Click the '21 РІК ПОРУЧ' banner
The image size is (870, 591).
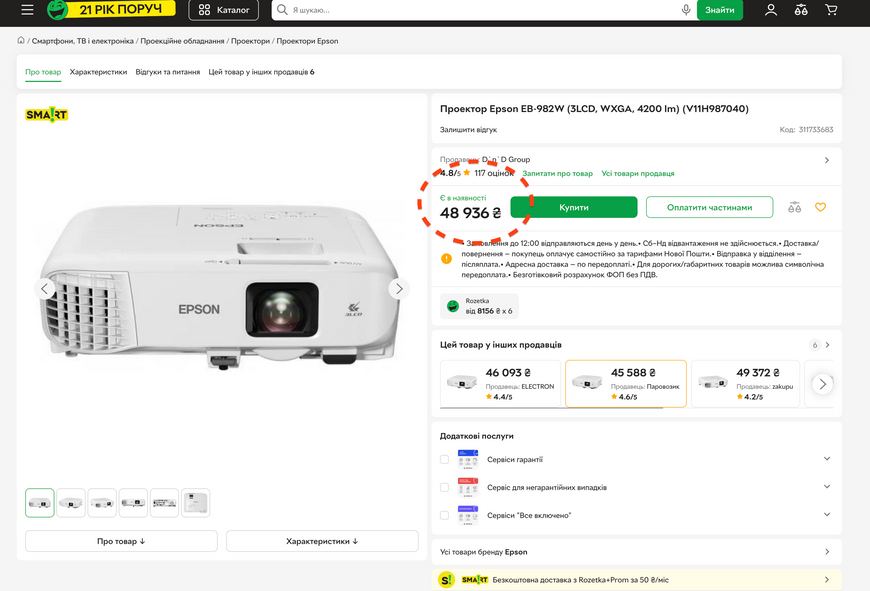click(121, 9)
